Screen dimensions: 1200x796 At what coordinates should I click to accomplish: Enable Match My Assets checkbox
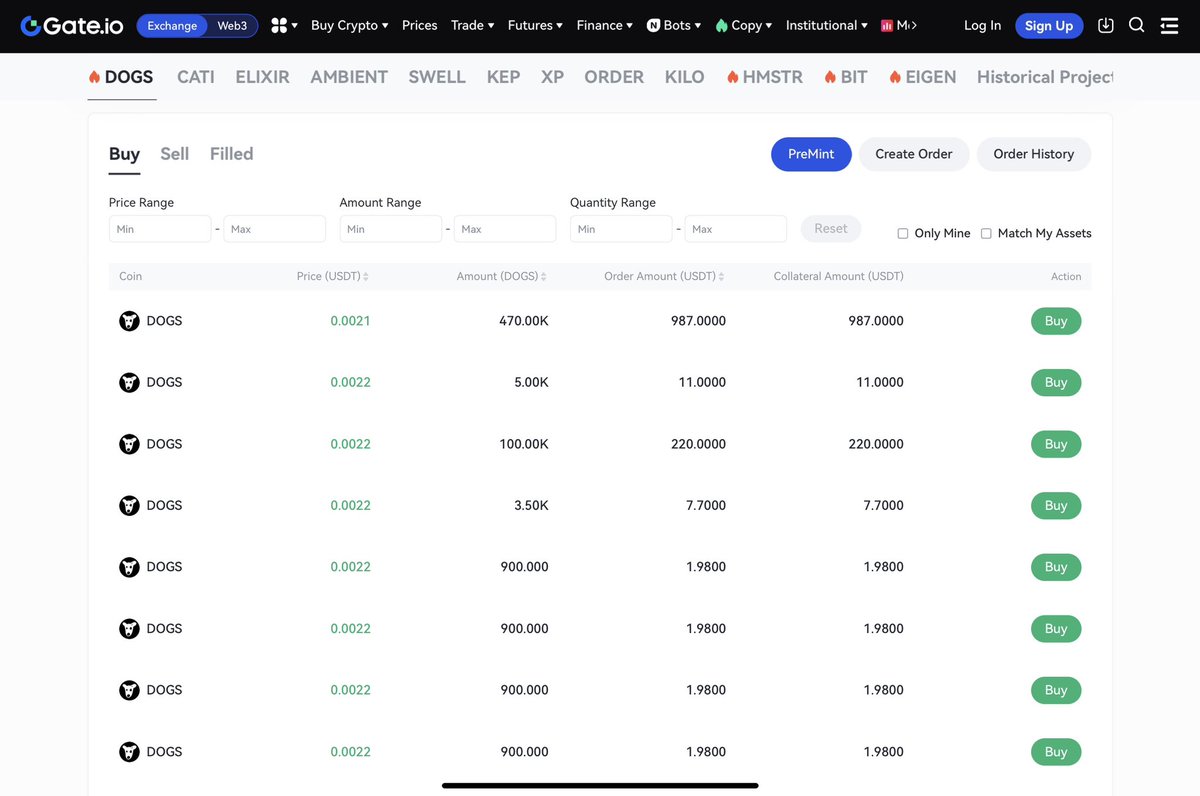pos(986,233)
